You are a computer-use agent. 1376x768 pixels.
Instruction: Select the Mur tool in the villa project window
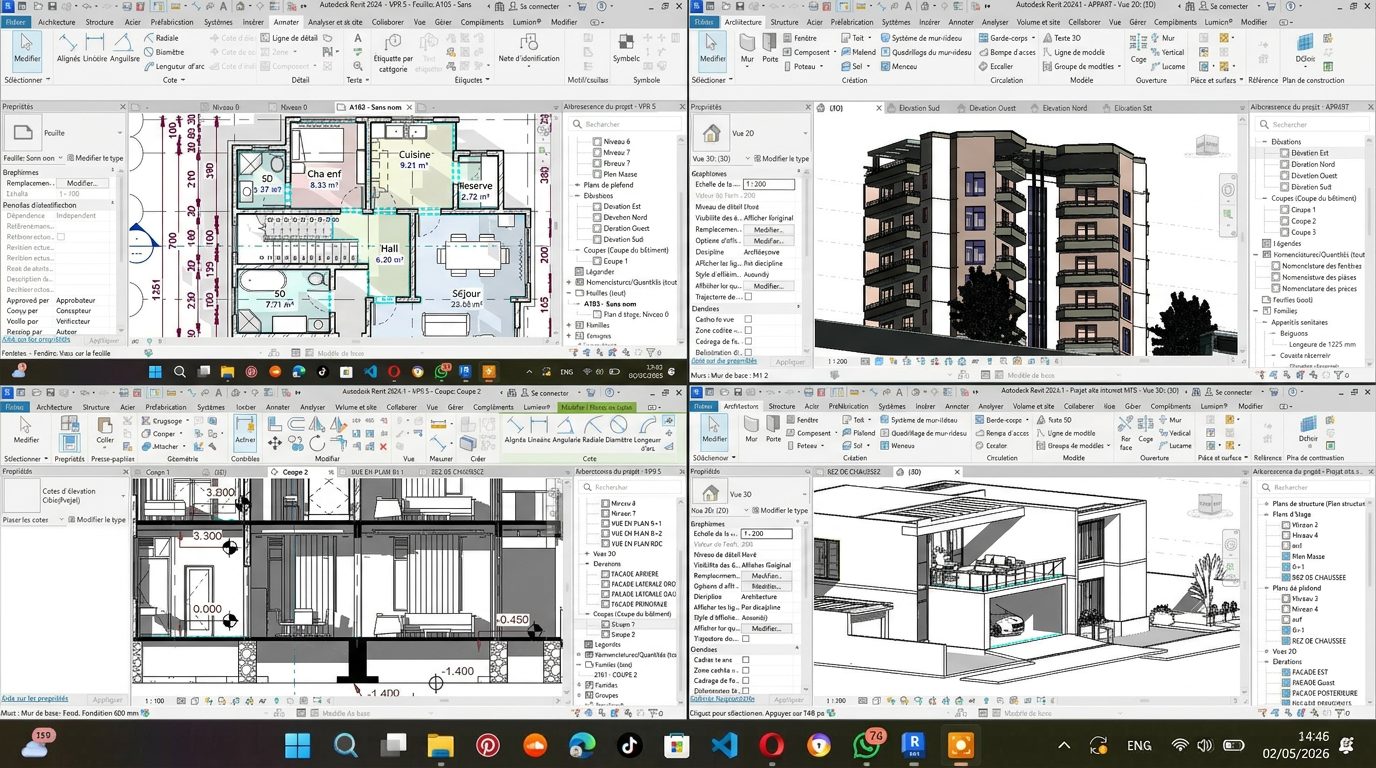pos(751,428)
